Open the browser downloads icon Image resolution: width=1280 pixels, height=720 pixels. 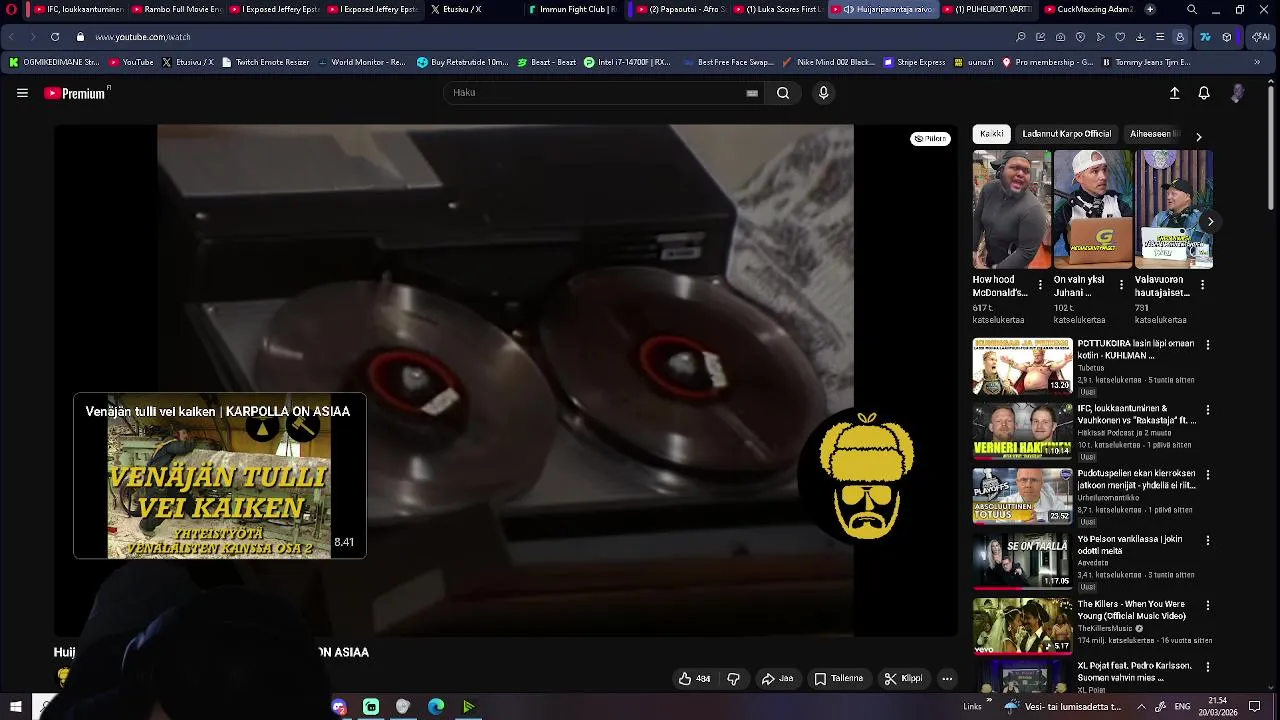(1140, 37)
